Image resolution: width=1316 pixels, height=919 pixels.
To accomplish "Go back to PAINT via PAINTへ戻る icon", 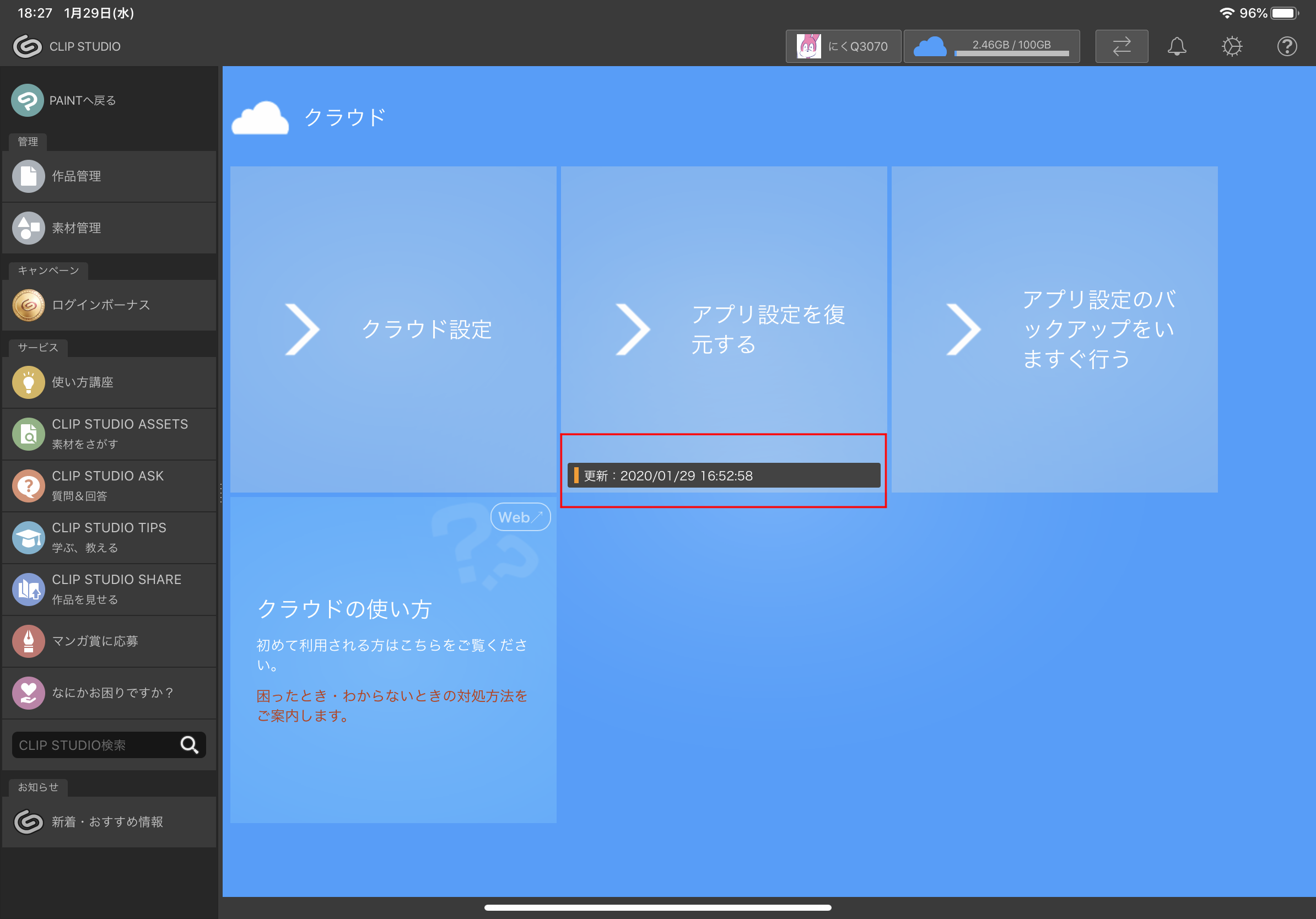I will tap(28, 100).
